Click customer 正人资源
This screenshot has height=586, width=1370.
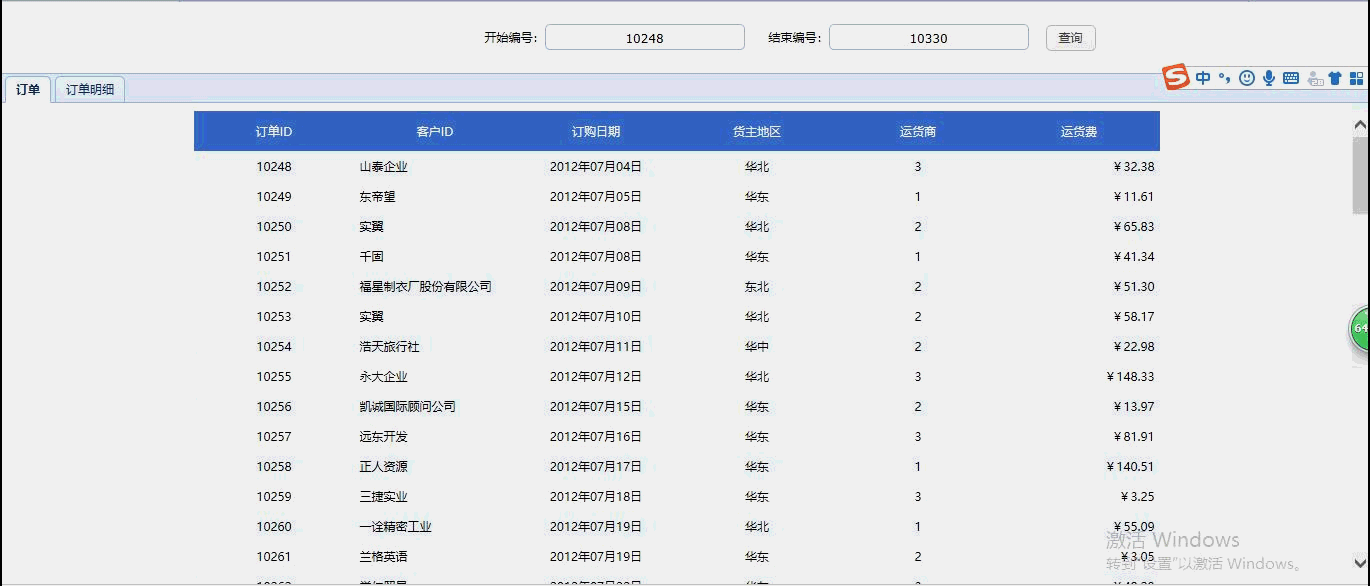[x=384, y=467]
